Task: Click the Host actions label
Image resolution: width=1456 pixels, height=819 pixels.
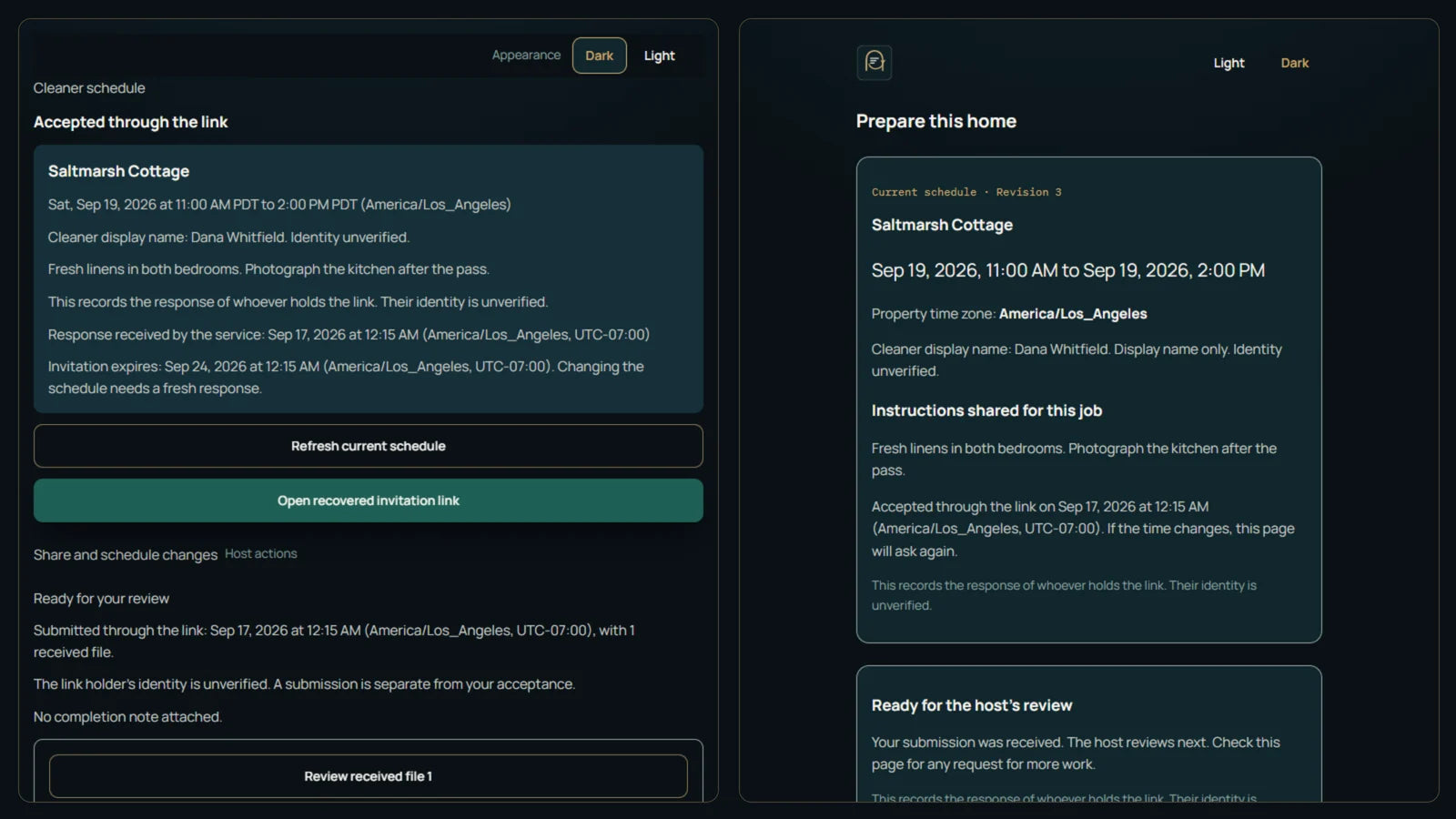Action: 261,553
